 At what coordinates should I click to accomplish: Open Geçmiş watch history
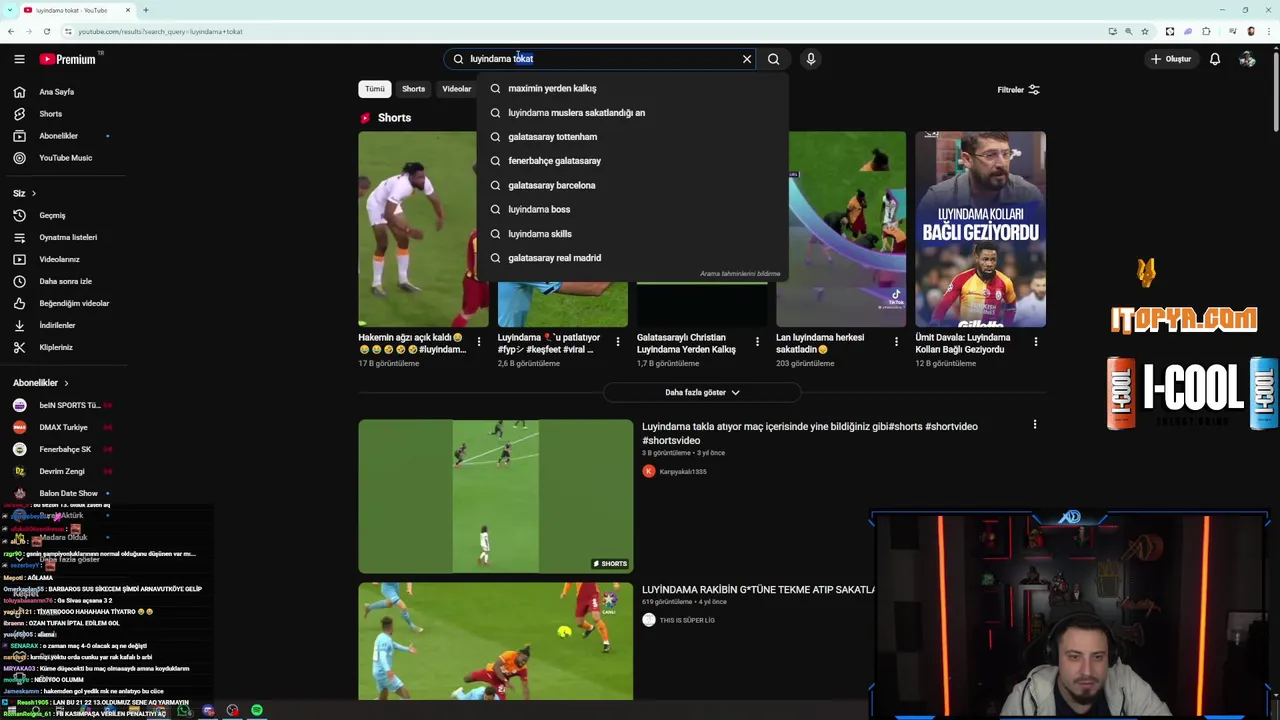pos(52,215)
